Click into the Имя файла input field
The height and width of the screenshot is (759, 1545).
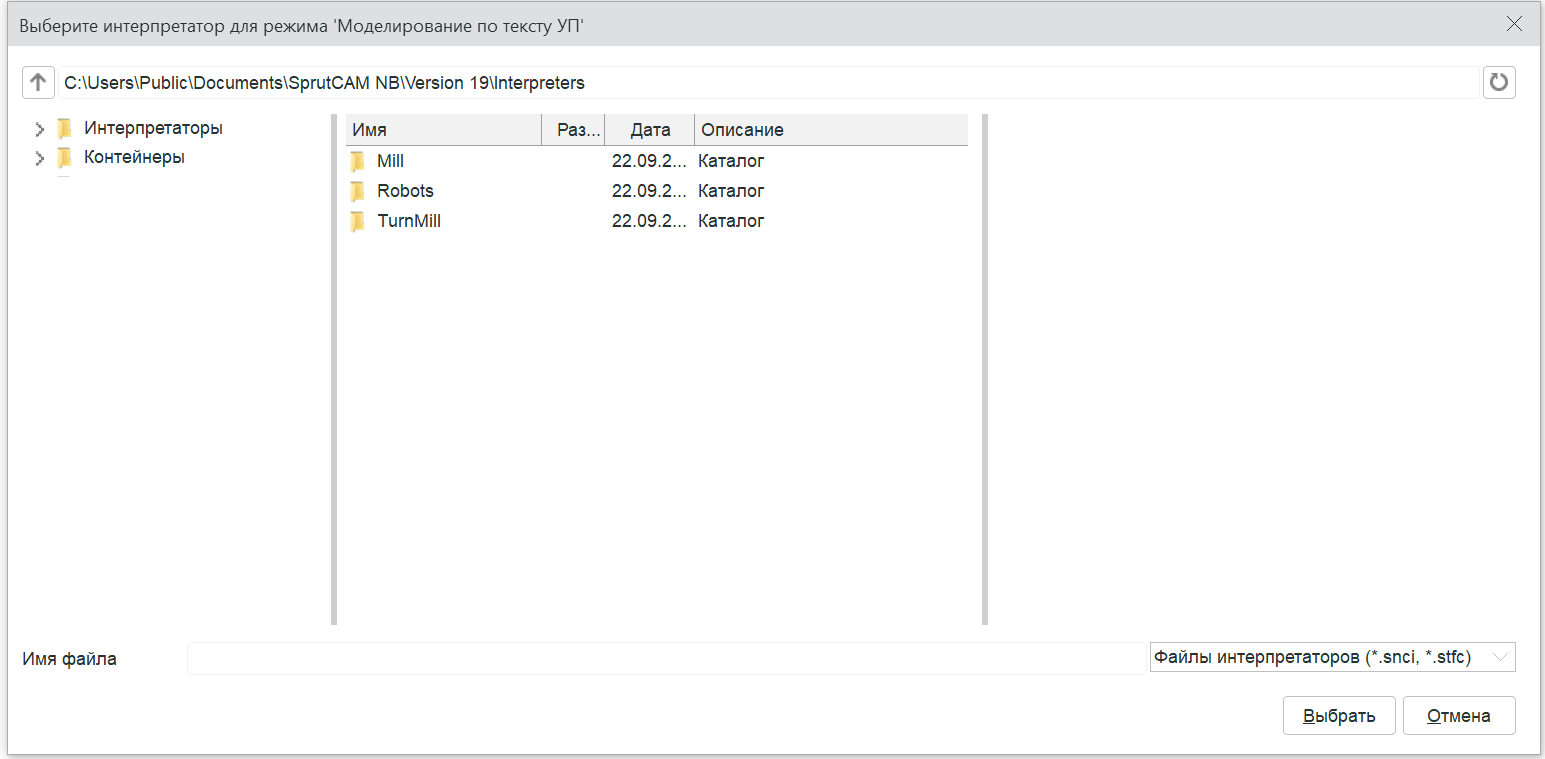665,658
